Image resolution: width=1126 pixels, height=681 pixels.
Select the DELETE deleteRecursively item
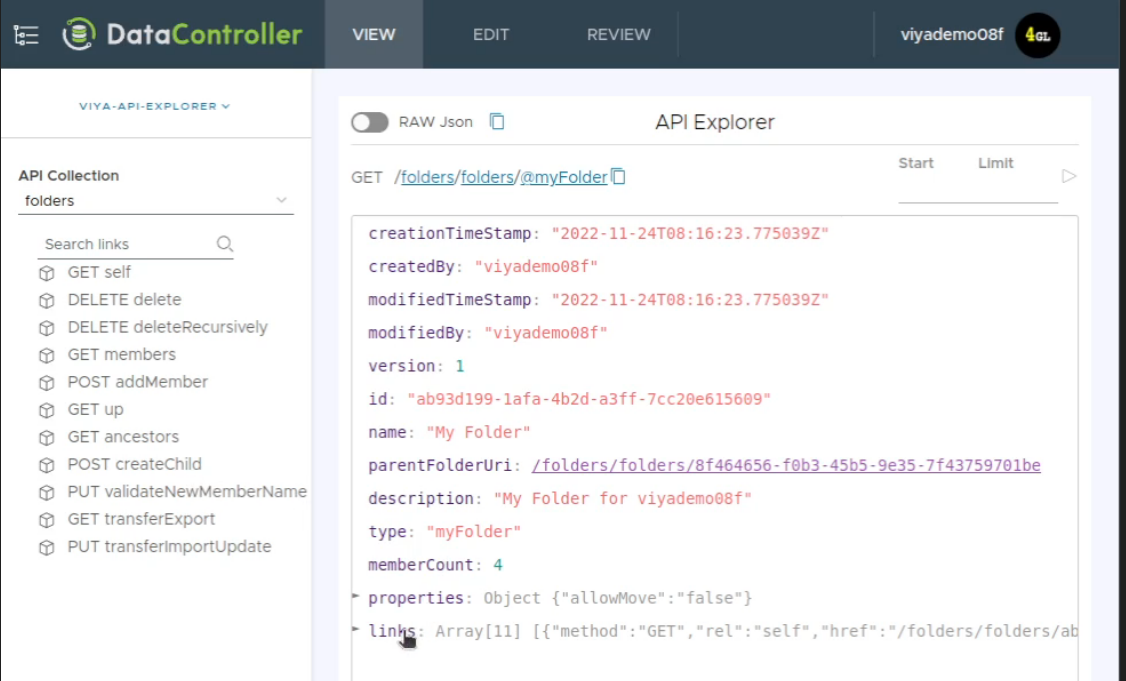click(x=167, y=327)
